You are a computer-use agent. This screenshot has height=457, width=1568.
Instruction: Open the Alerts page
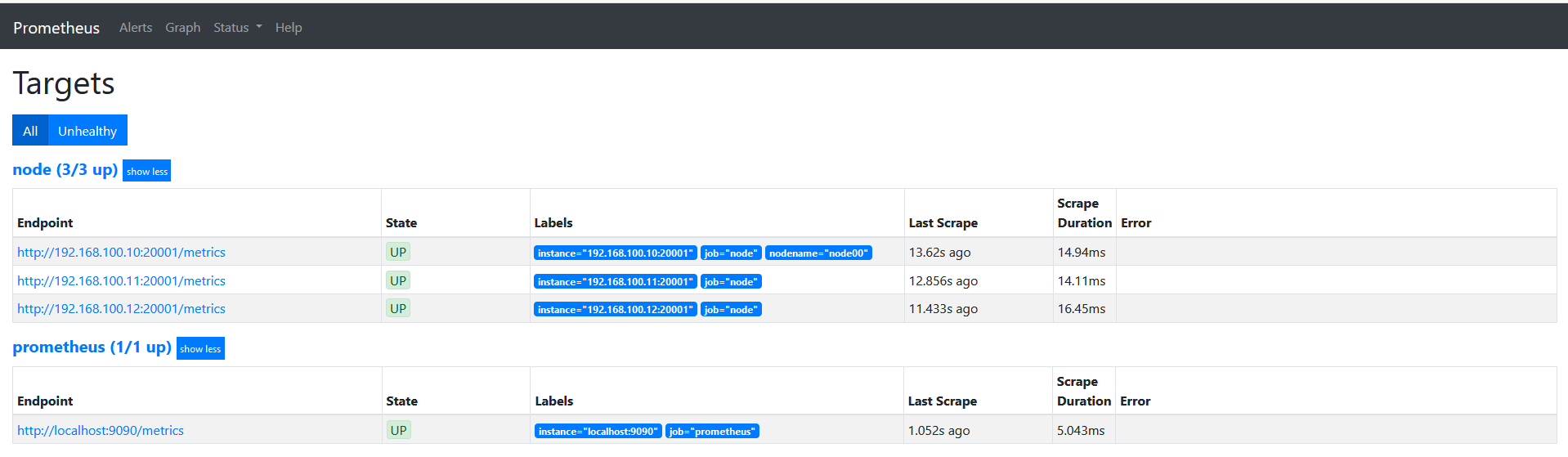click(136, 28)
